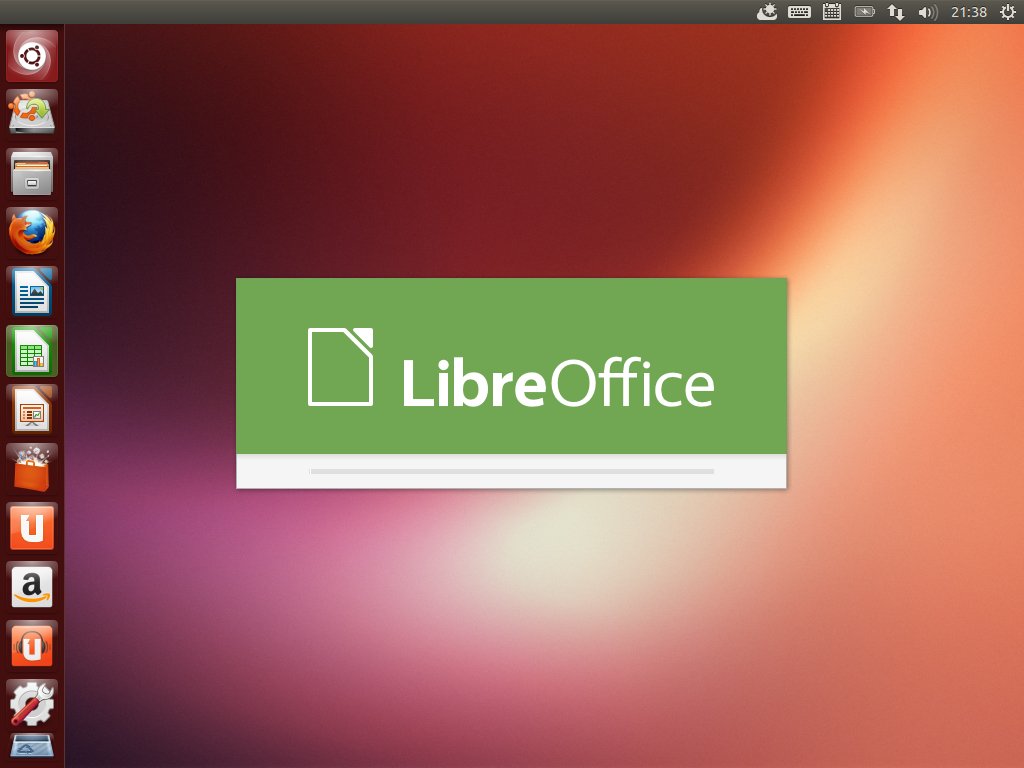Open LibreOffice Impress presentation icon

32,409
